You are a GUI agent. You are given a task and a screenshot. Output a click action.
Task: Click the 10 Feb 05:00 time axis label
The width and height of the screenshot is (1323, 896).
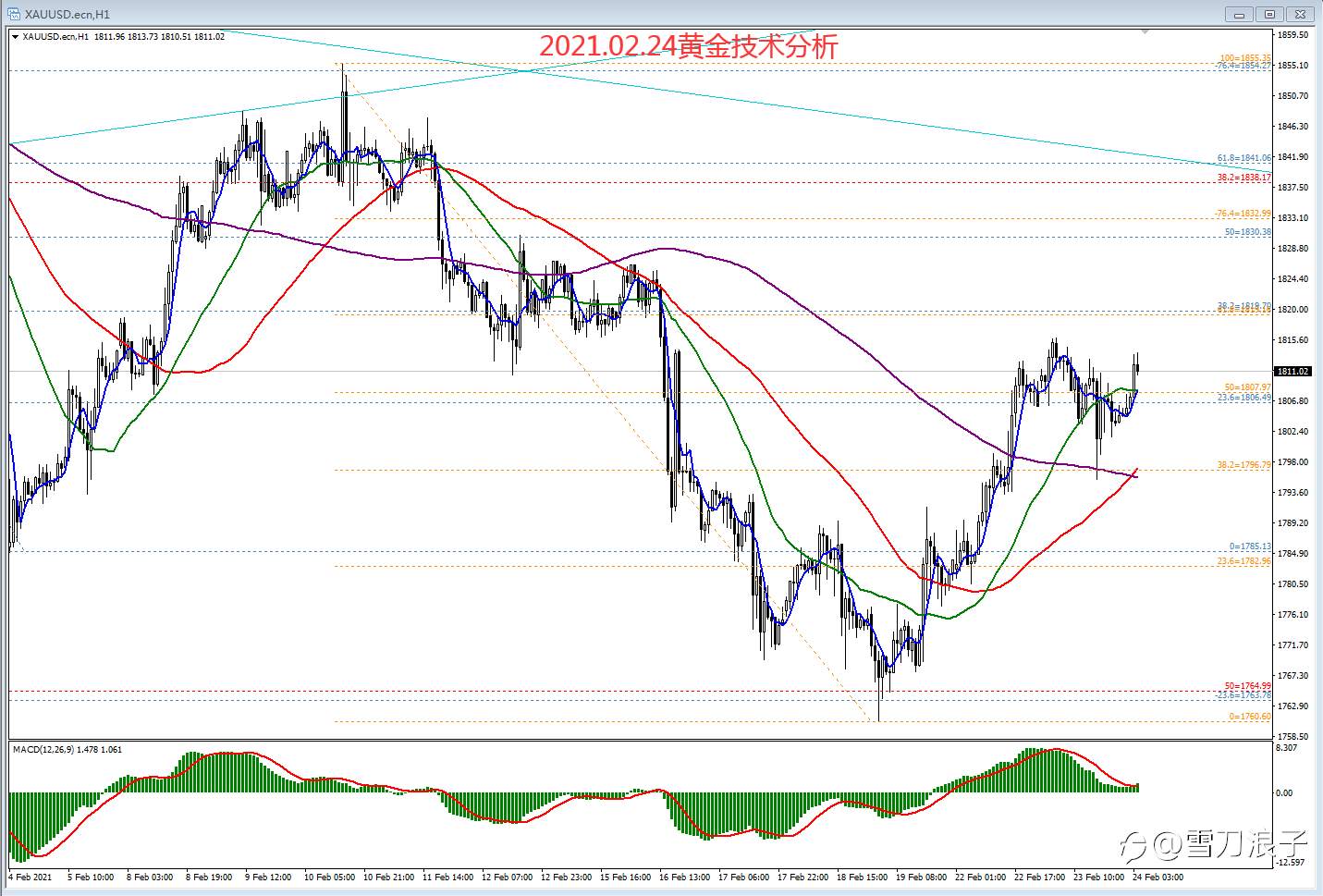[x=330, y=877]
